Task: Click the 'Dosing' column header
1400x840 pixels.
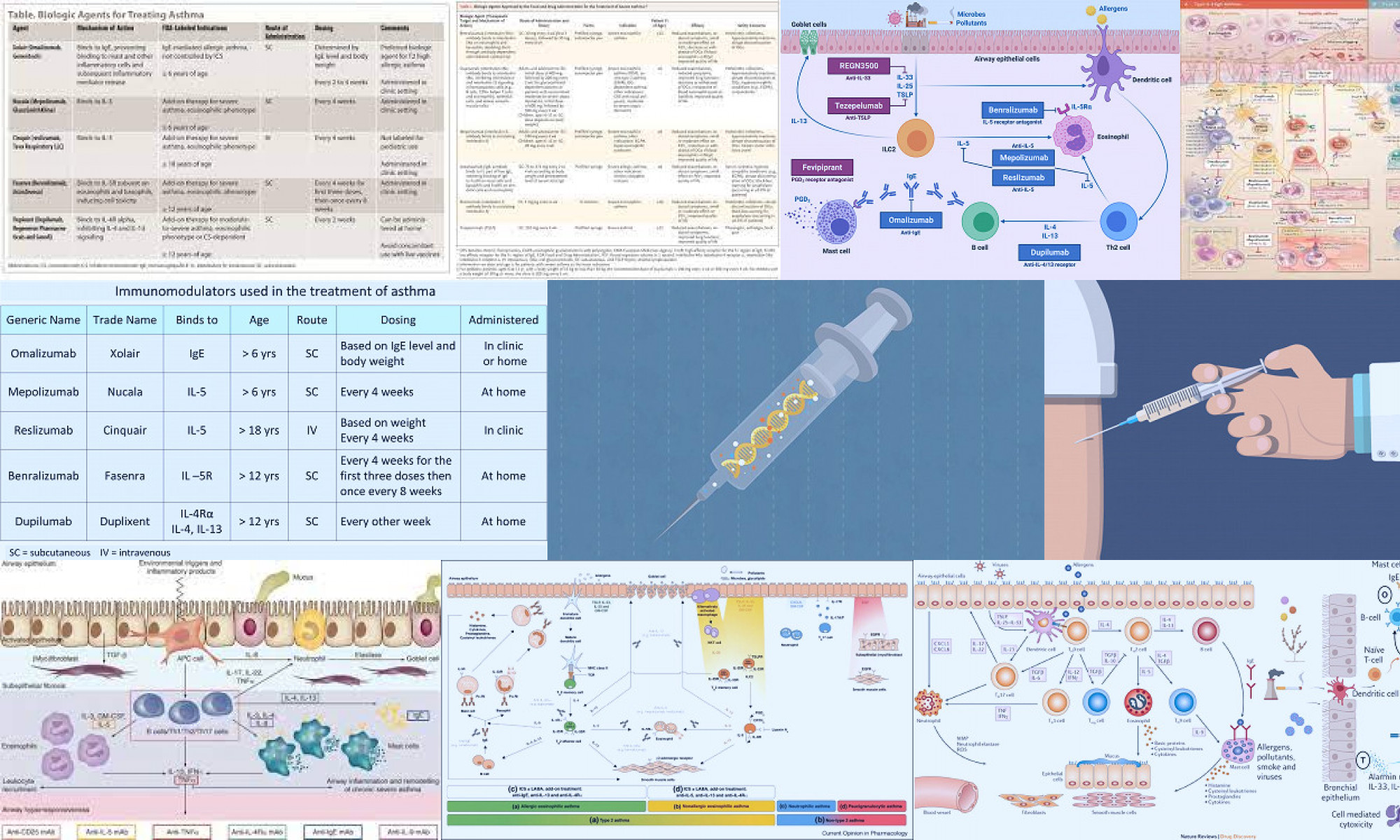Action: click(398, 320)
